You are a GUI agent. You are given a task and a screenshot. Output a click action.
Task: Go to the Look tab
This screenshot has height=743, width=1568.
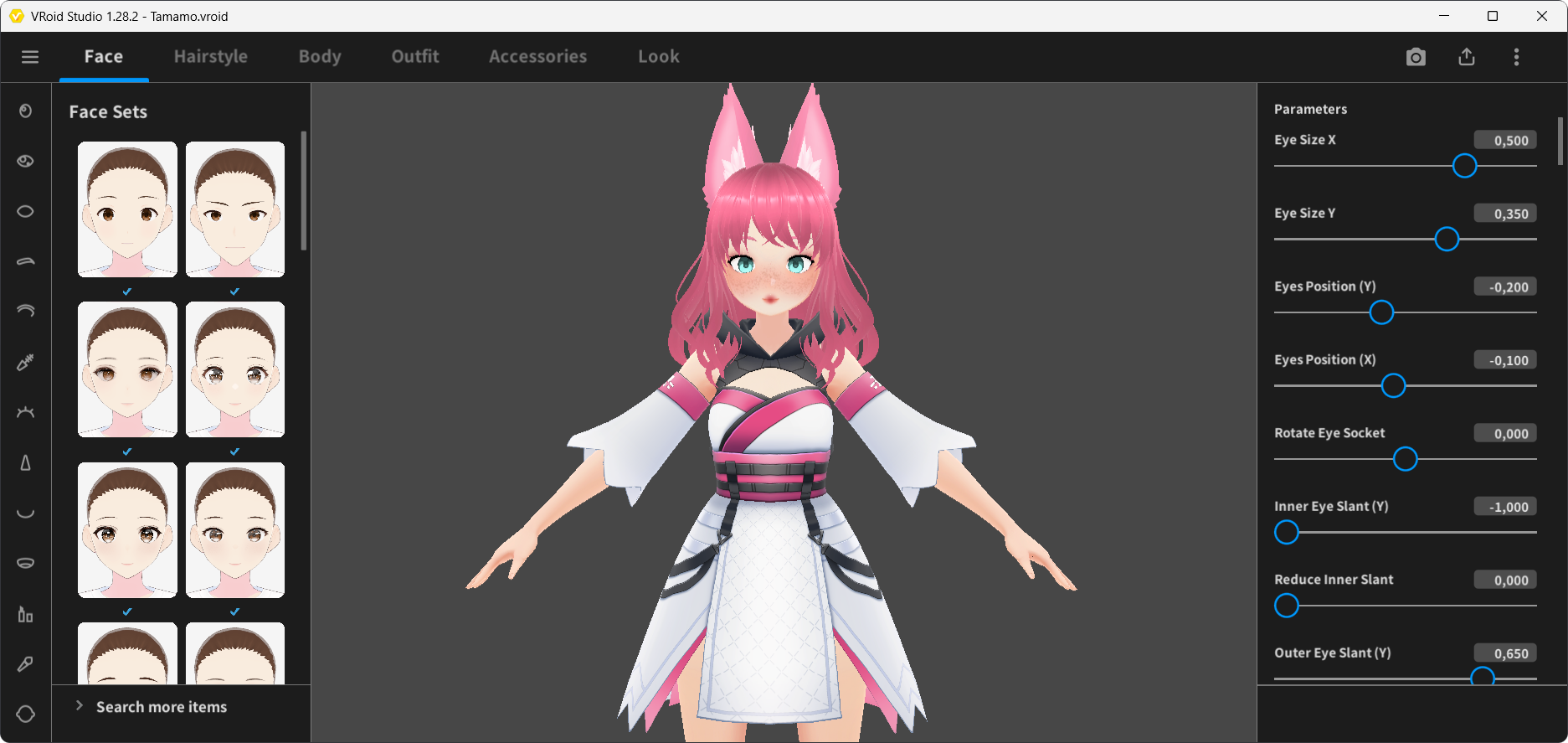659,57
